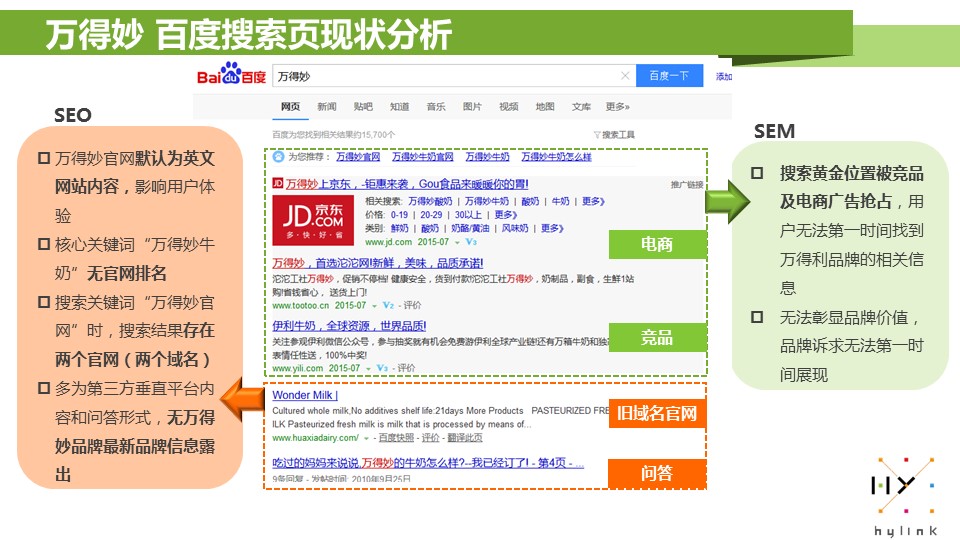Click the small red JD icon before the ad title
Screen dimensions: 960x540
(278, 184)
